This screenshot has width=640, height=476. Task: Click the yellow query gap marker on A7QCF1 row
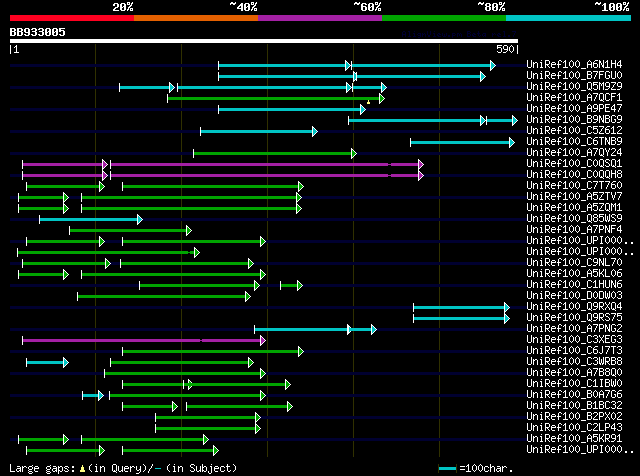(369, 102)
